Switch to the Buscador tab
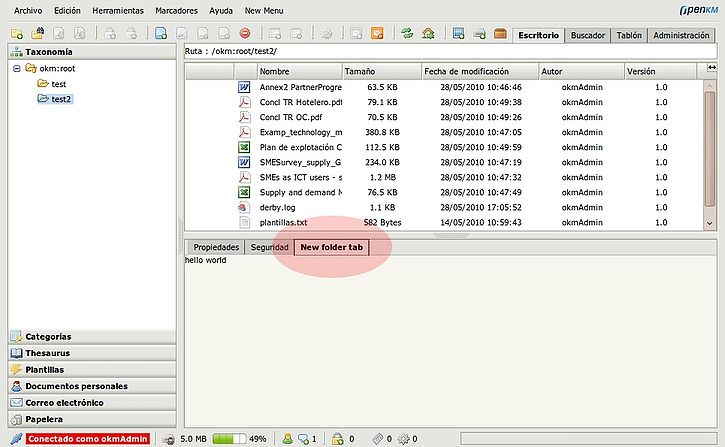Image resolution: width=725 pixels, height=447 pixels. pyautogui.click(x=588, y=35)
